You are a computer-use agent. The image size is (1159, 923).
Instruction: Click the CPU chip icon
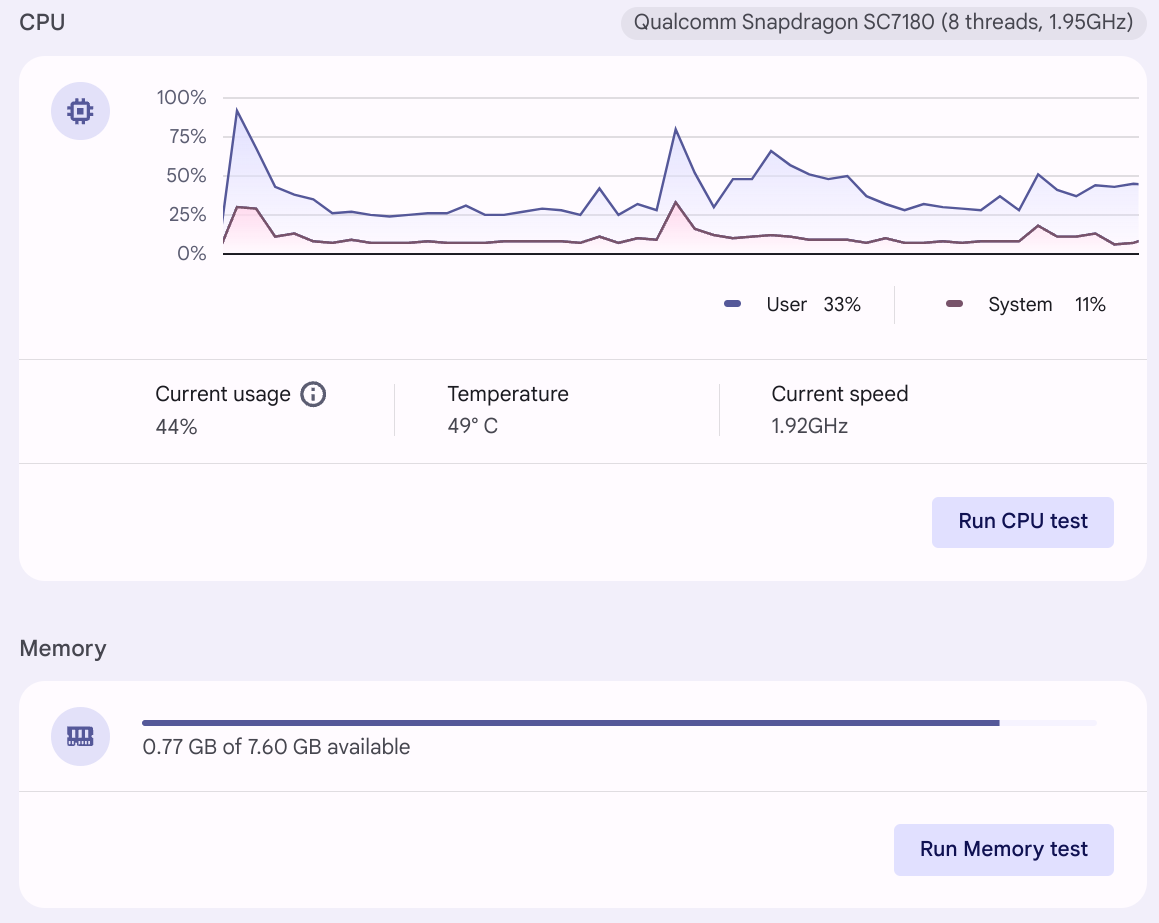coord(80,111)
